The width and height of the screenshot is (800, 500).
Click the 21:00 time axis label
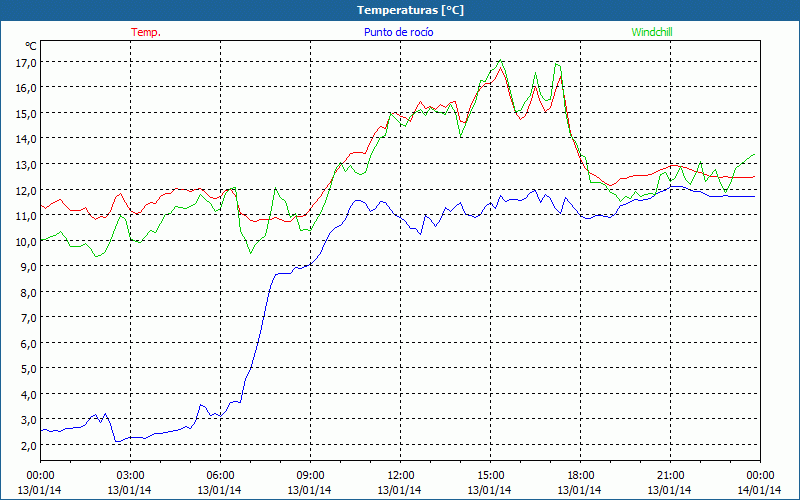(670, 475)
